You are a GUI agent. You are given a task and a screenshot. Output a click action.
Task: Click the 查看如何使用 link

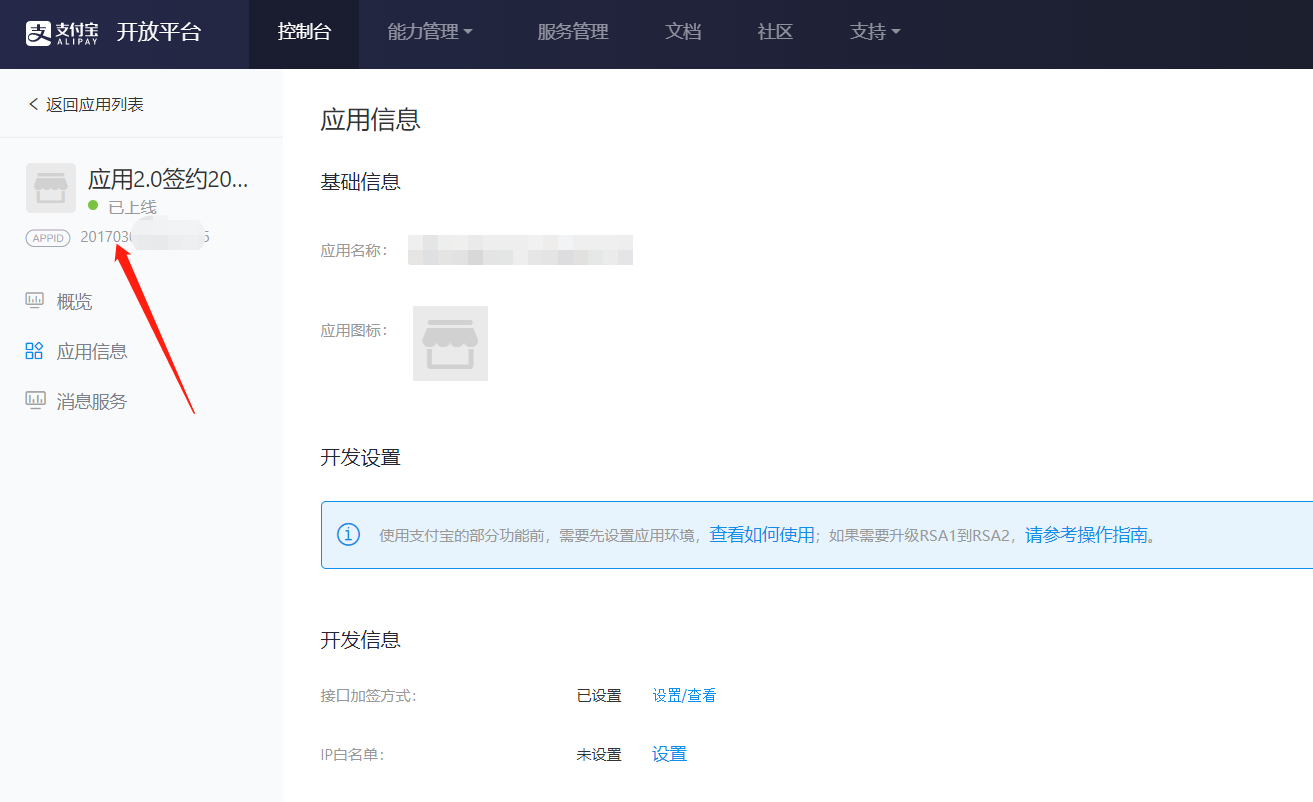click(x=762, y=534)
